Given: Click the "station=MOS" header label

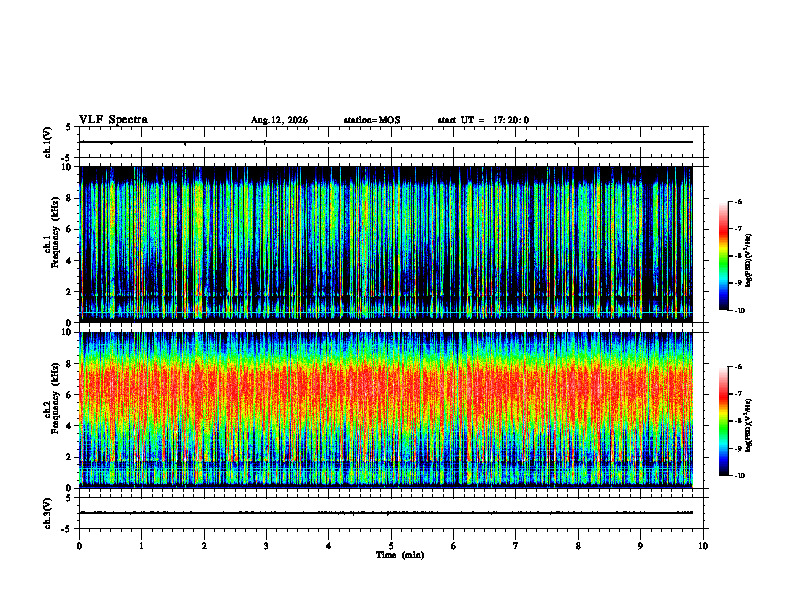Looking at the screenshot, I should click(372, 120).
